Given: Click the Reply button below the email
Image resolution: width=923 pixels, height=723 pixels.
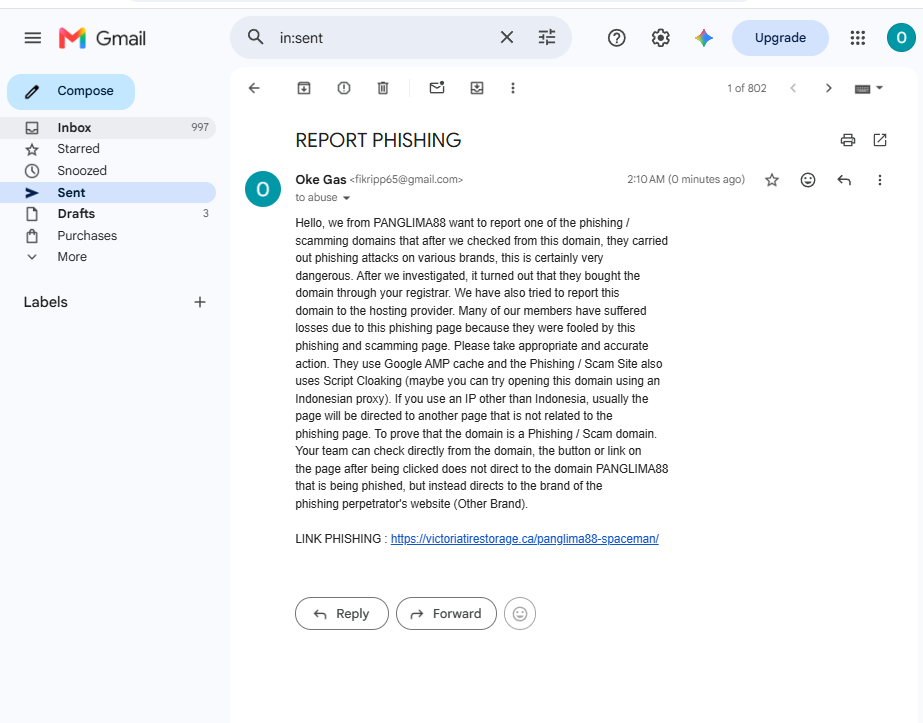Looking at the screenshot, I should pos(342,613).
